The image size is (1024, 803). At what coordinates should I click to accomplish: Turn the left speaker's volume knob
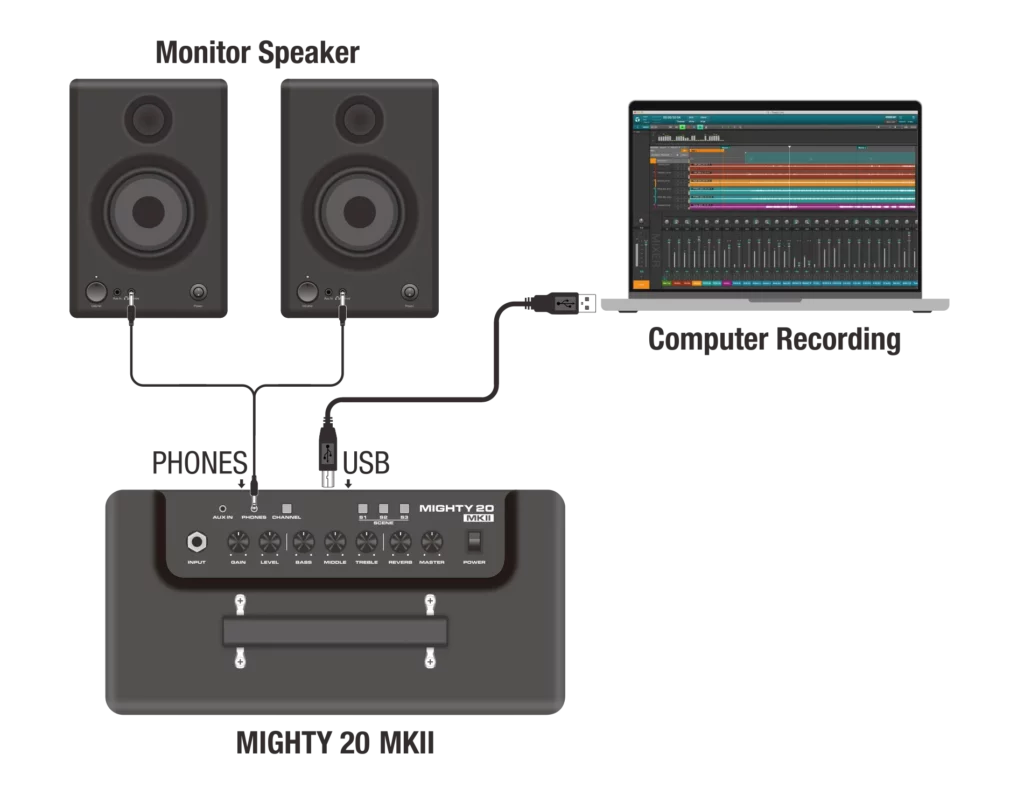coord(96,292)
